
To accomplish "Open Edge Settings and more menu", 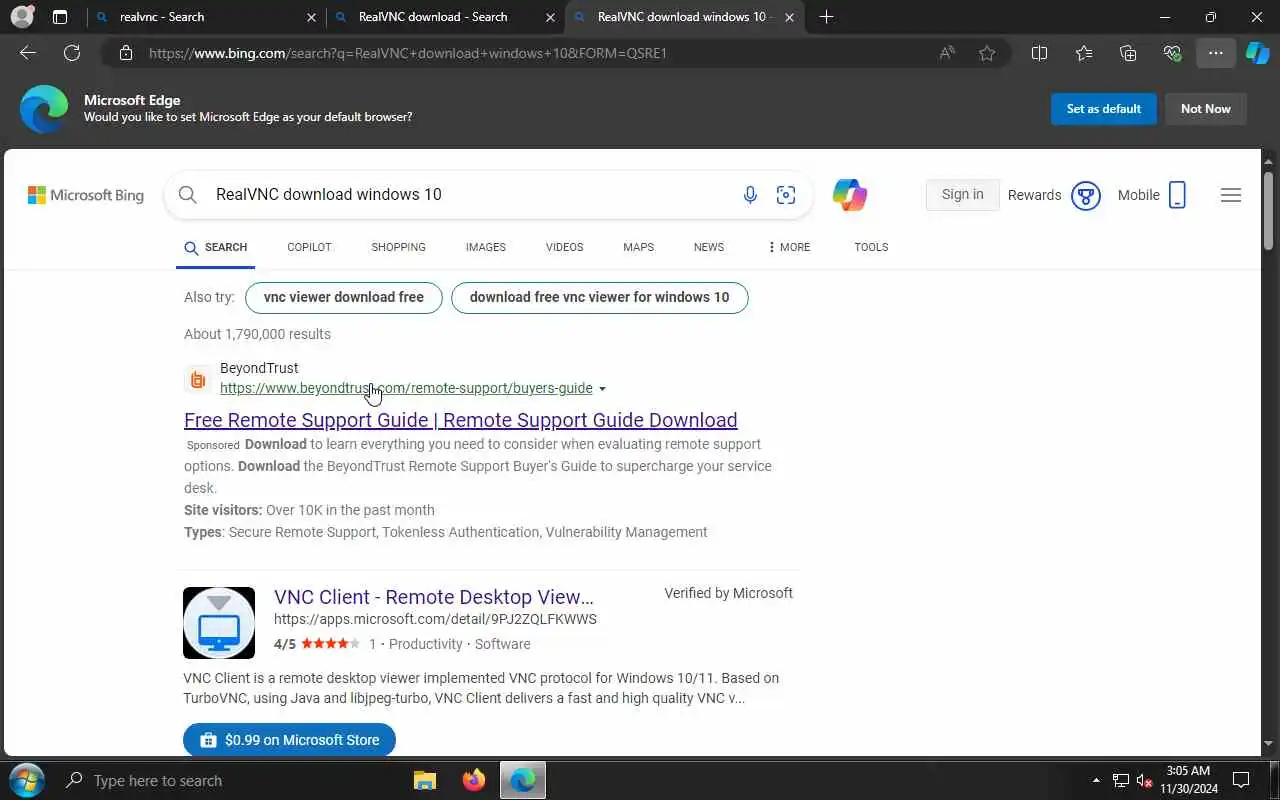I will [1216, 53].
